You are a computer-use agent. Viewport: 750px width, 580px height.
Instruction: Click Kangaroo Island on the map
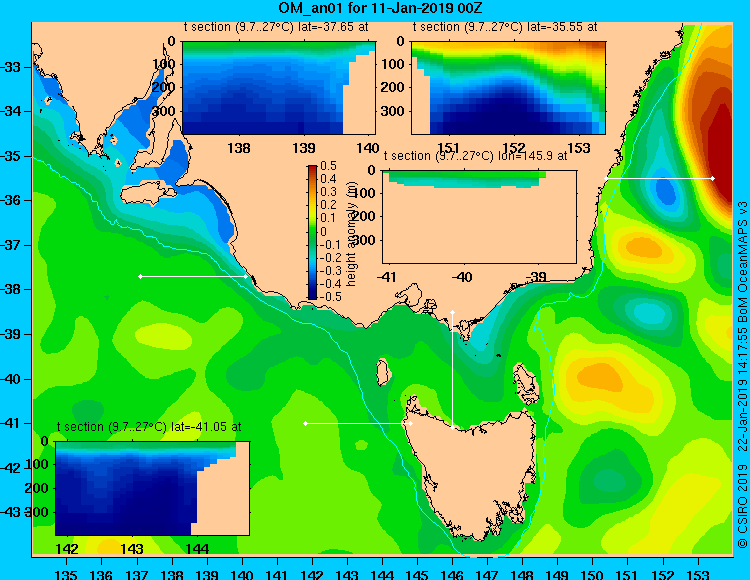coord(148,192)
